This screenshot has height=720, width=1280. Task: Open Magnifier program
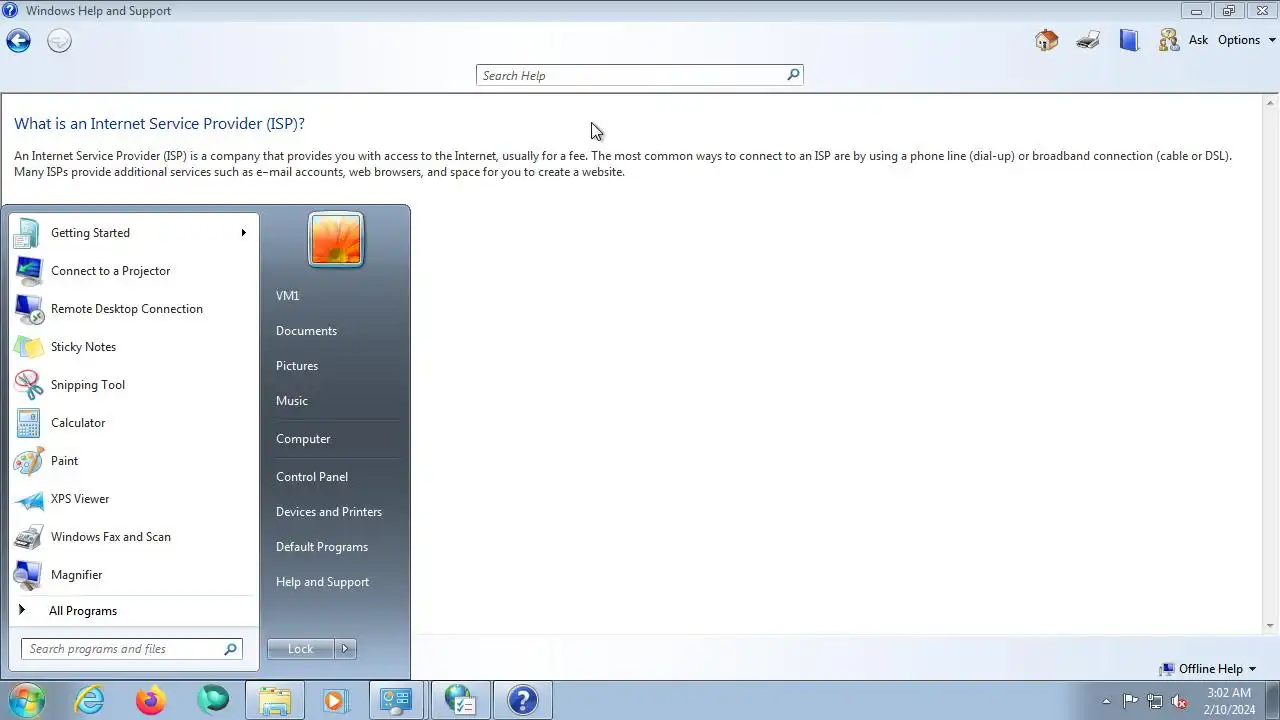pyautogui.click(x=134, y=575)
